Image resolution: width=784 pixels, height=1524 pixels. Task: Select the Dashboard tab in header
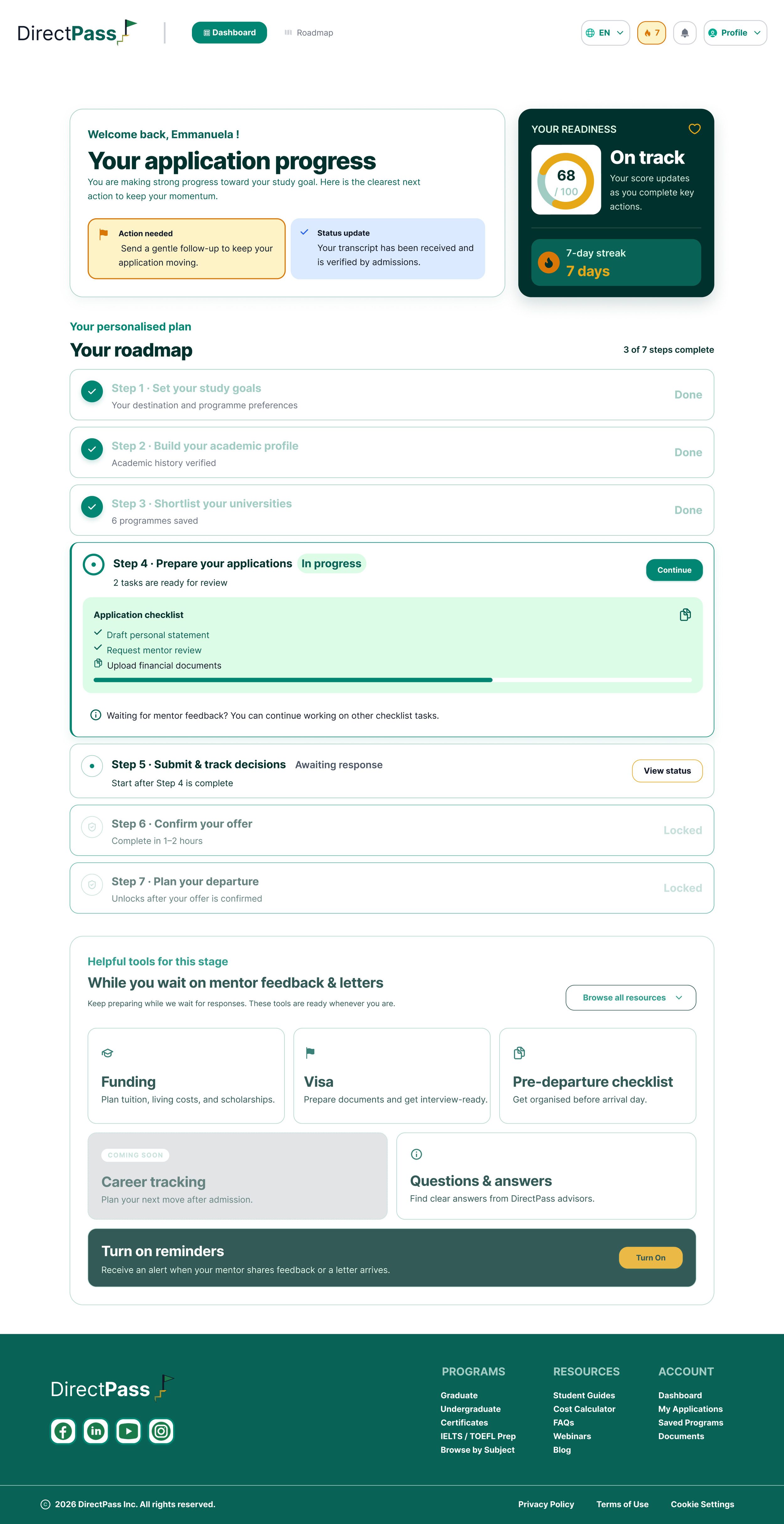(x=229, y=33)
